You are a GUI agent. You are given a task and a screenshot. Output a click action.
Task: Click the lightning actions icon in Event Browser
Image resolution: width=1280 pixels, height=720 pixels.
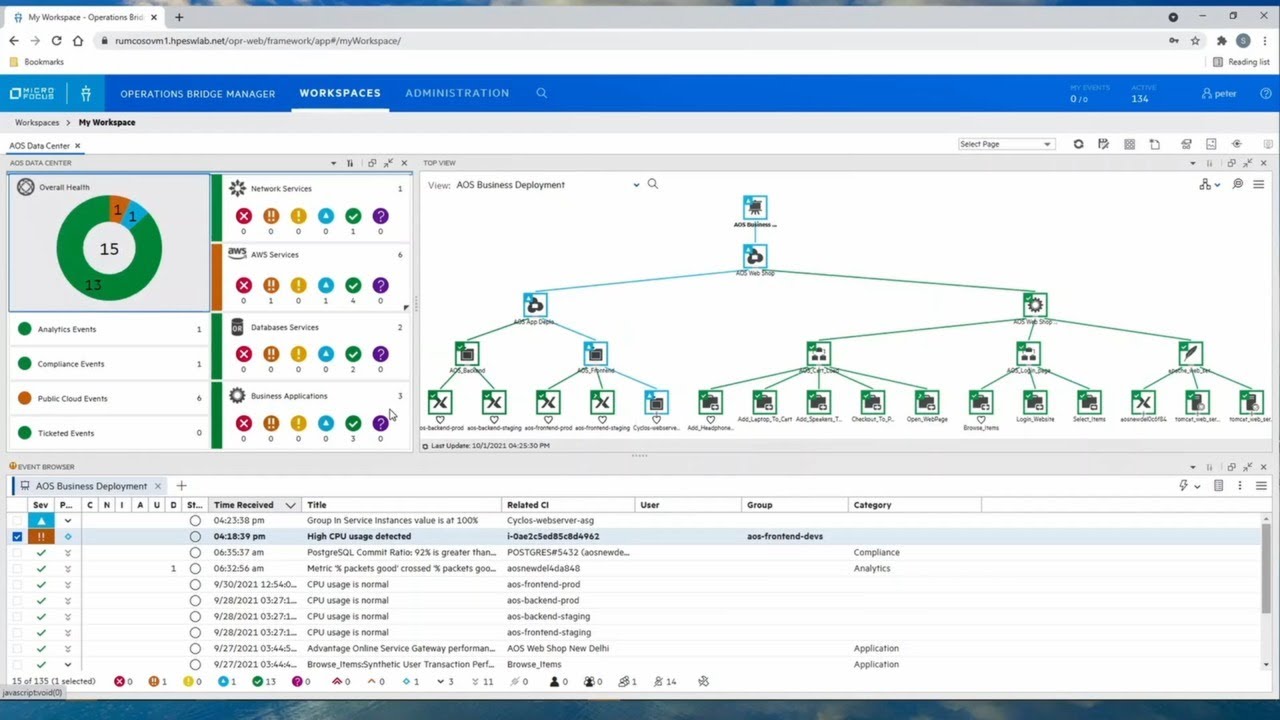tap(1183, 486)
